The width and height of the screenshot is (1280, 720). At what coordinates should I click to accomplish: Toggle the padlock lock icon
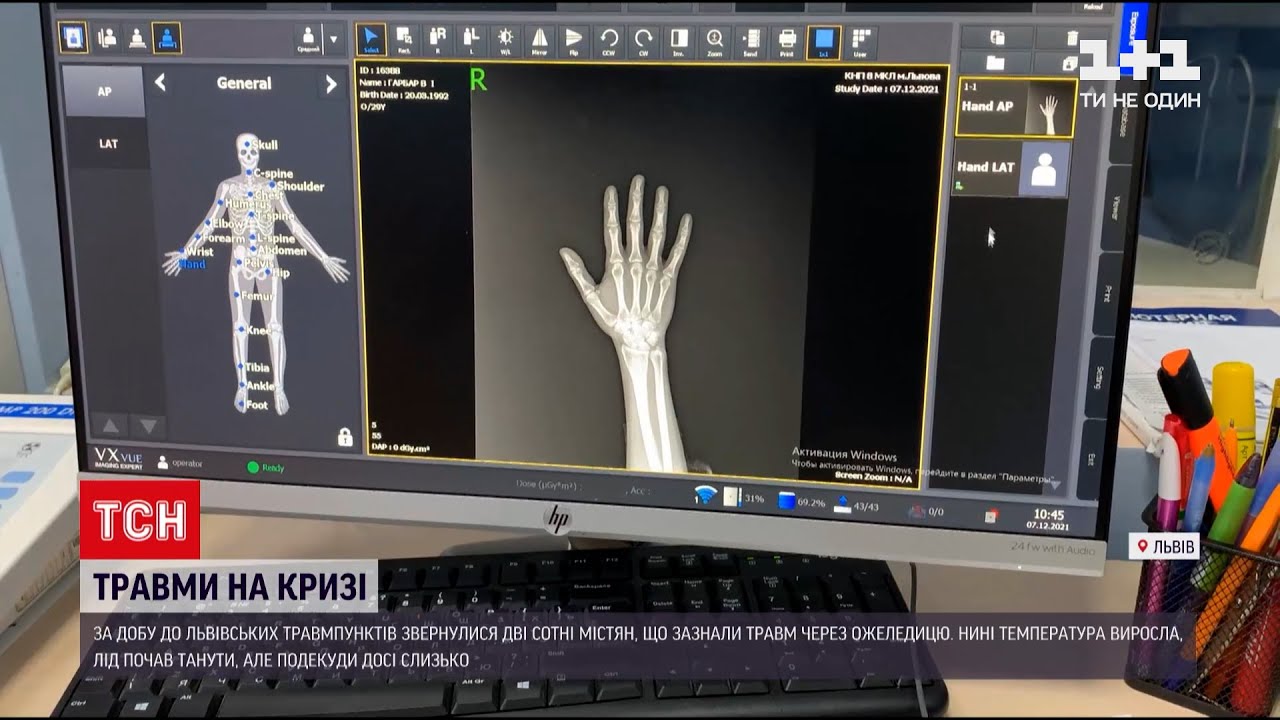(x=344, y=437)
